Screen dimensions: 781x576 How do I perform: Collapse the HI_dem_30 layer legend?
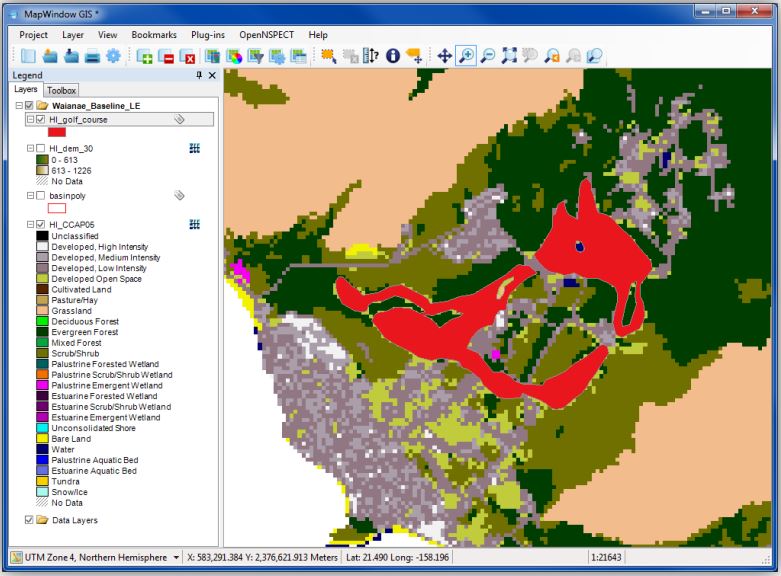coord(30,148)
